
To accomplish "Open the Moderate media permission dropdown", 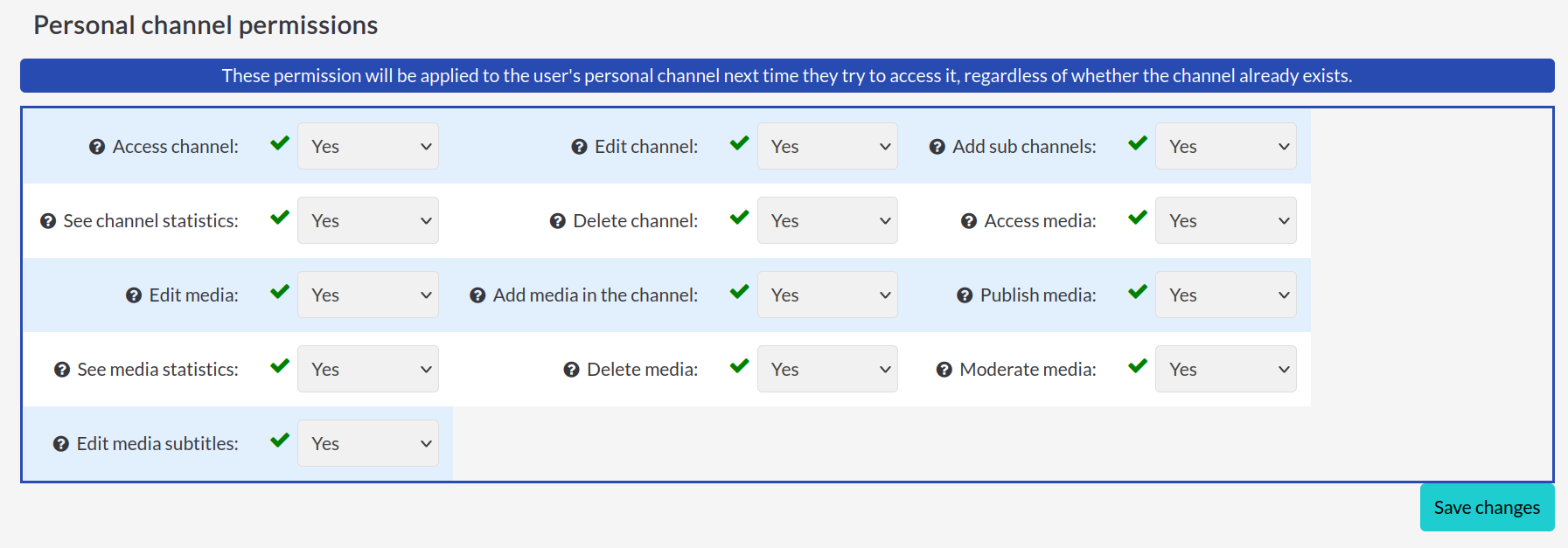I will (x=1226, y=369).
